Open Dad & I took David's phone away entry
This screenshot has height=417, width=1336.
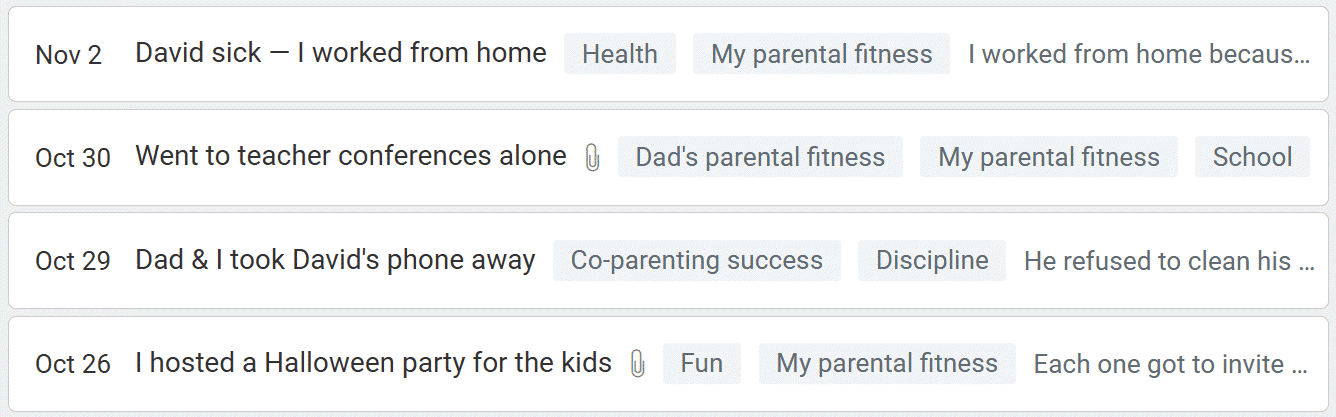pos(335,260)
